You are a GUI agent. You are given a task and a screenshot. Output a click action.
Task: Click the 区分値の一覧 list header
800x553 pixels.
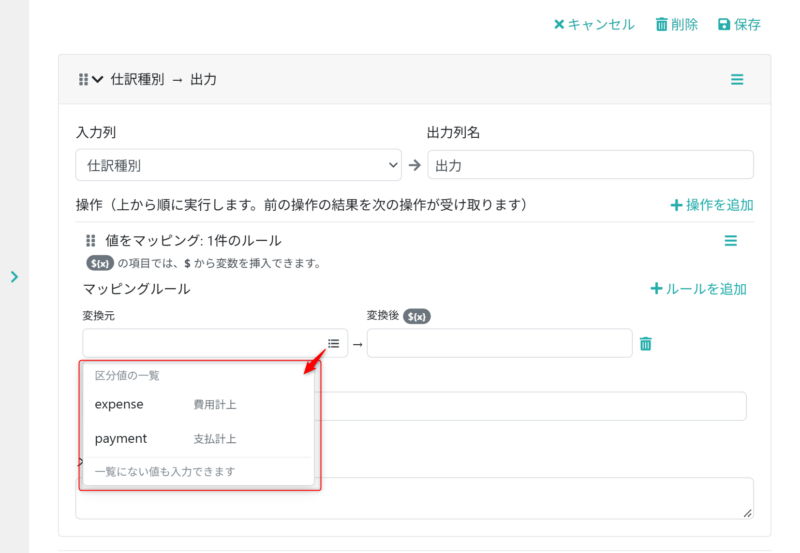tap(127, 376)
